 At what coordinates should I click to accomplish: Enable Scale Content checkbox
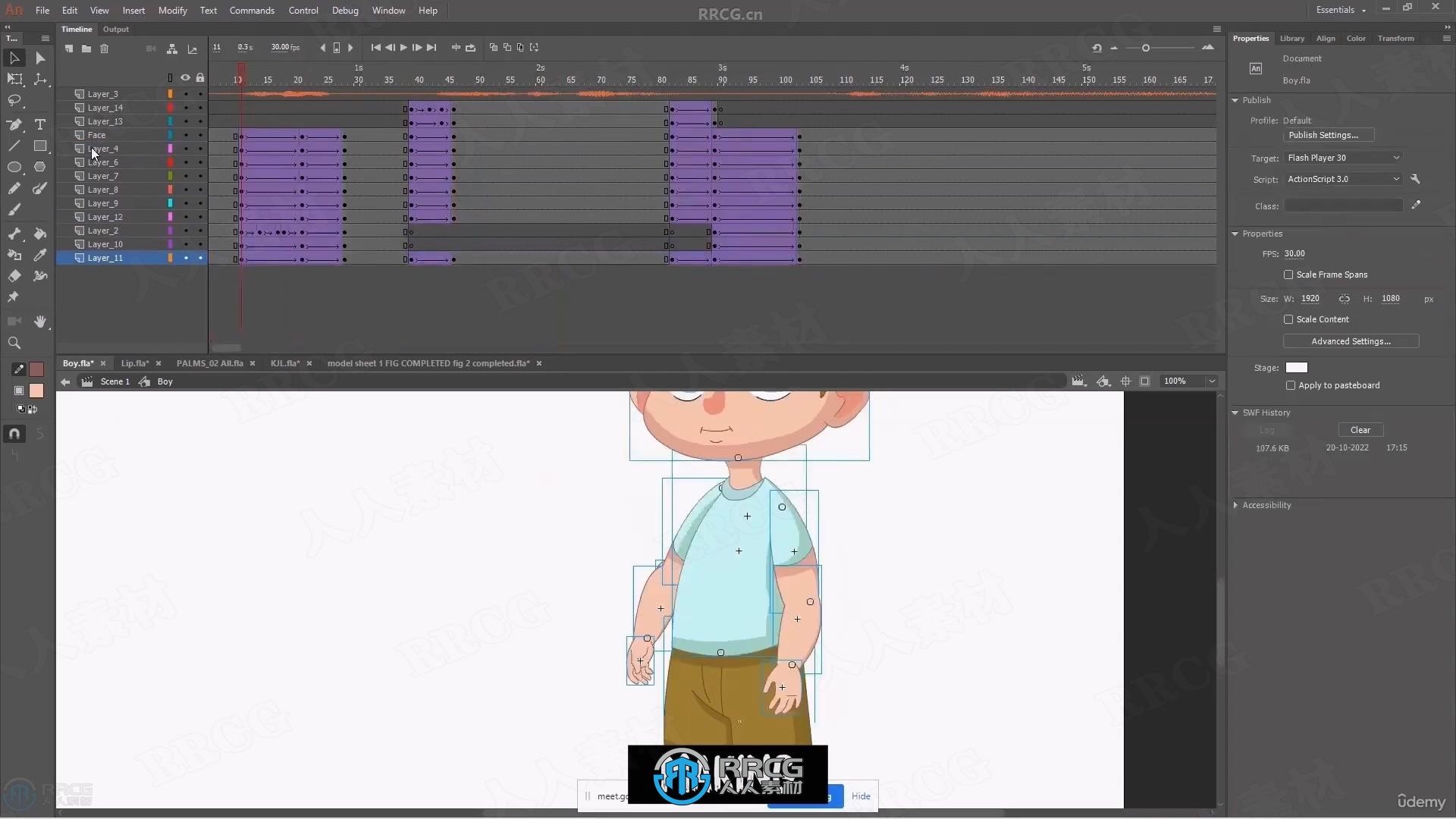[x=1288, y=319]
